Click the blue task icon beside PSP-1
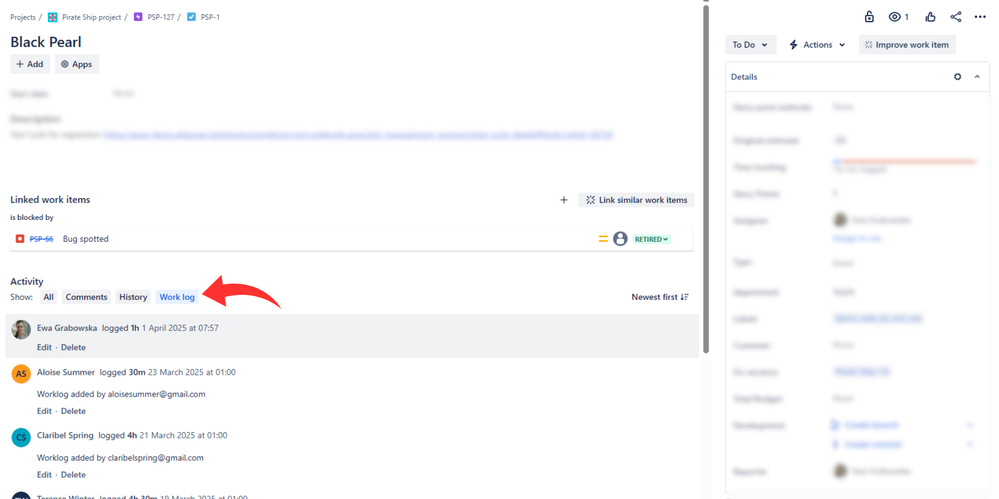The height and width of the screenshot is (499, 999). point(191,17)
